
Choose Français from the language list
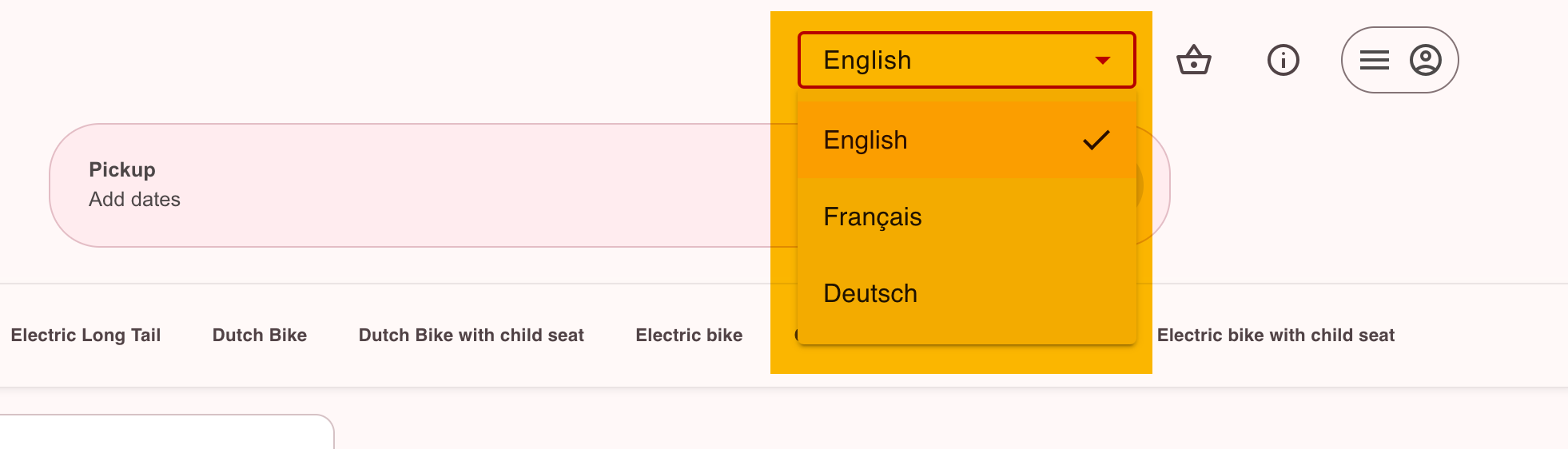tap(873, 217)
